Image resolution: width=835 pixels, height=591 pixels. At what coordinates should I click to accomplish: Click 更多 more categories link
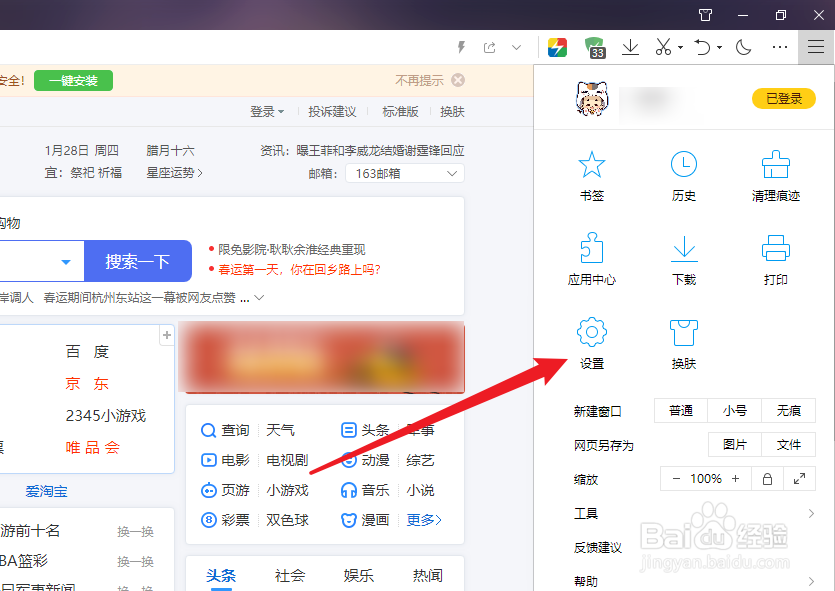pos(424,520)
